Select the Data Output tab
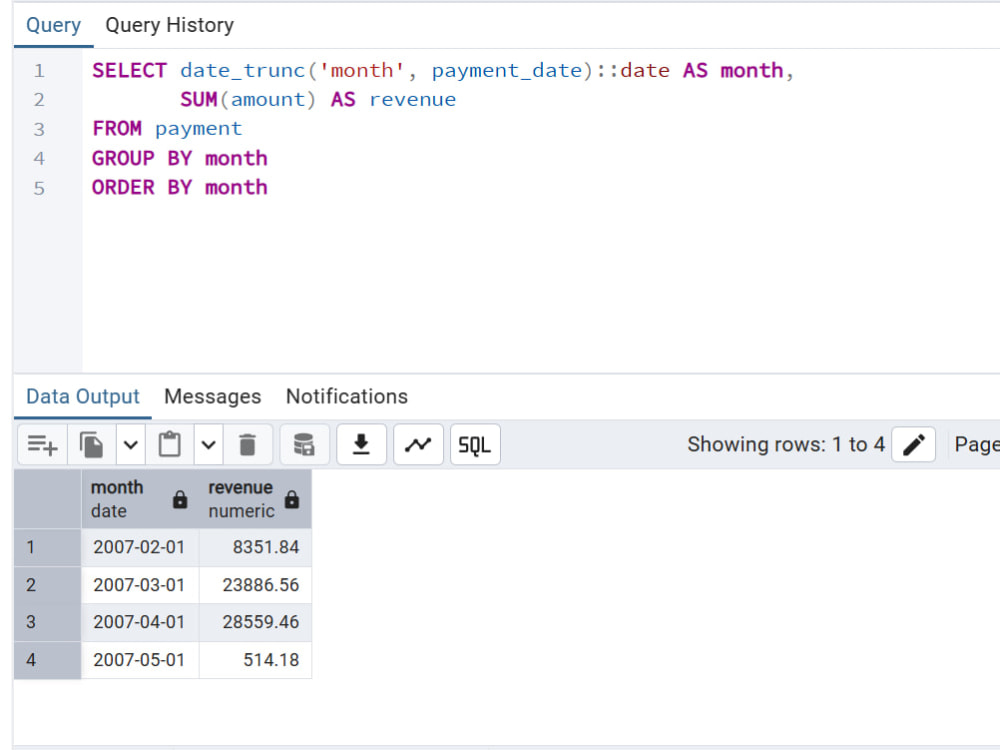 tap(83, 397)
